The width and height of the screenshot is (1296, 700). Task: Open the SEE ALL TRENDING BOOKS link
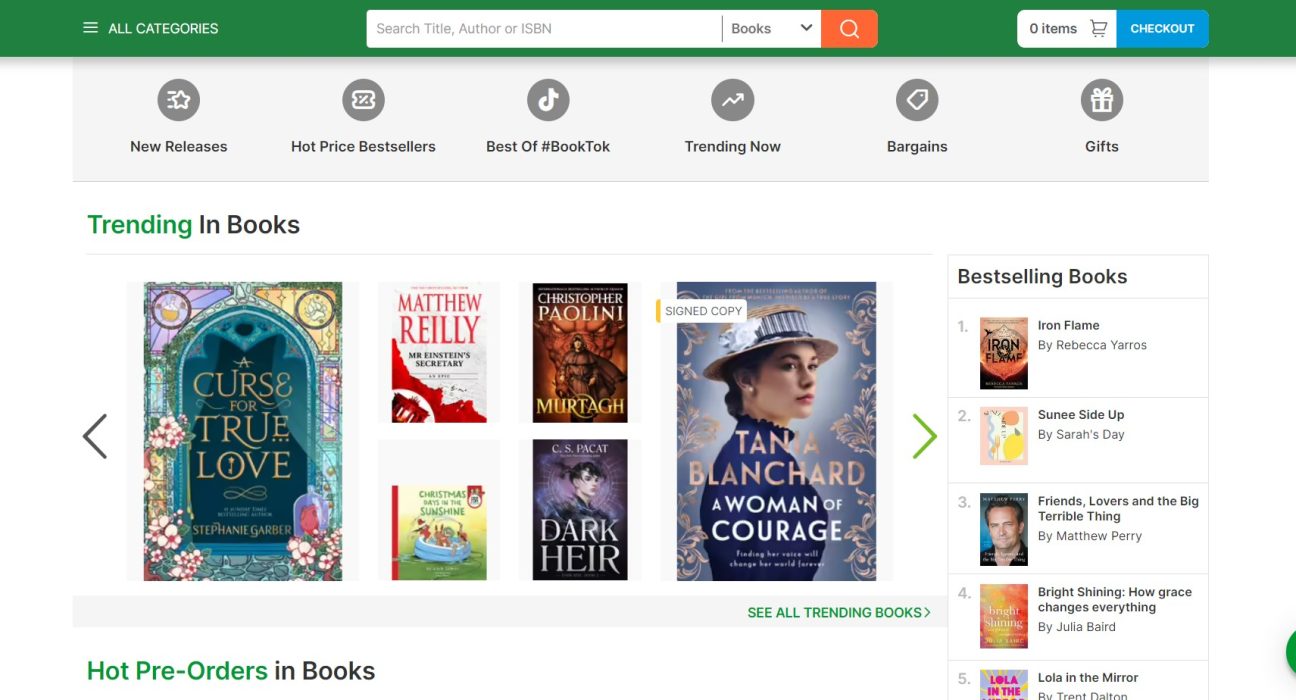tap(838, 612)
